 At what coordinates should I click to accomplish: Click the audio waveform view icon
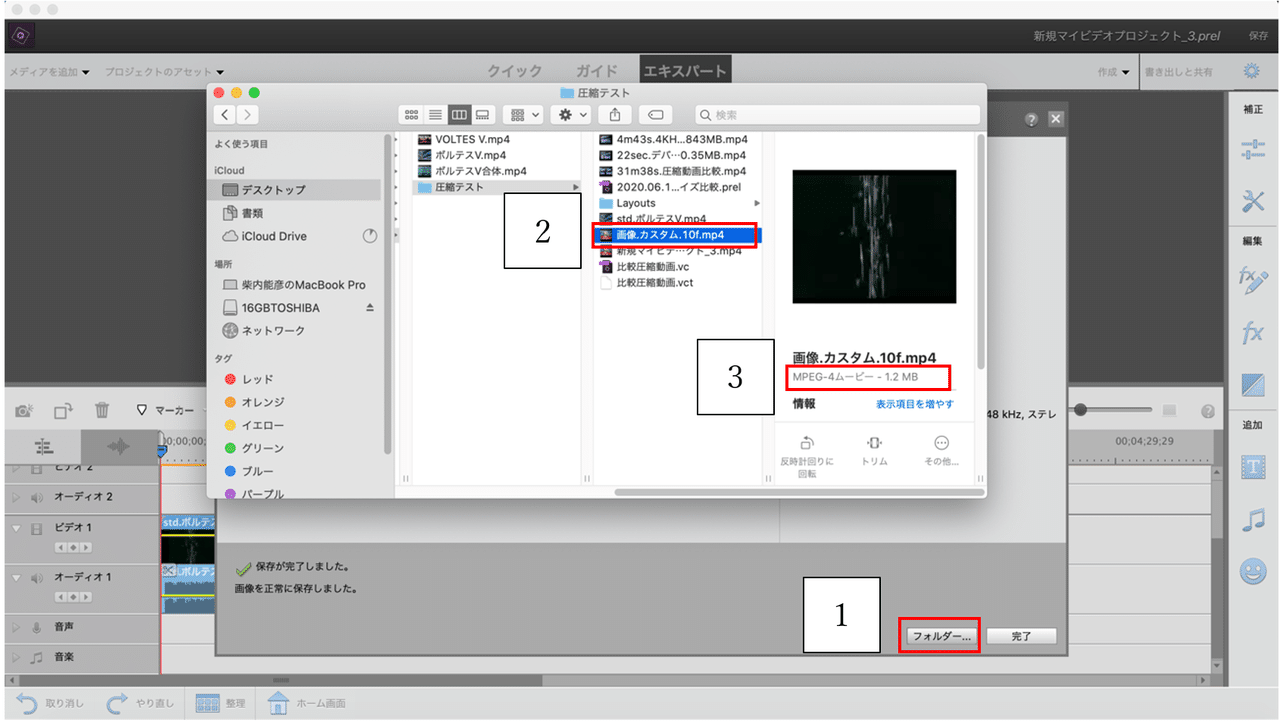coord(119,447)
